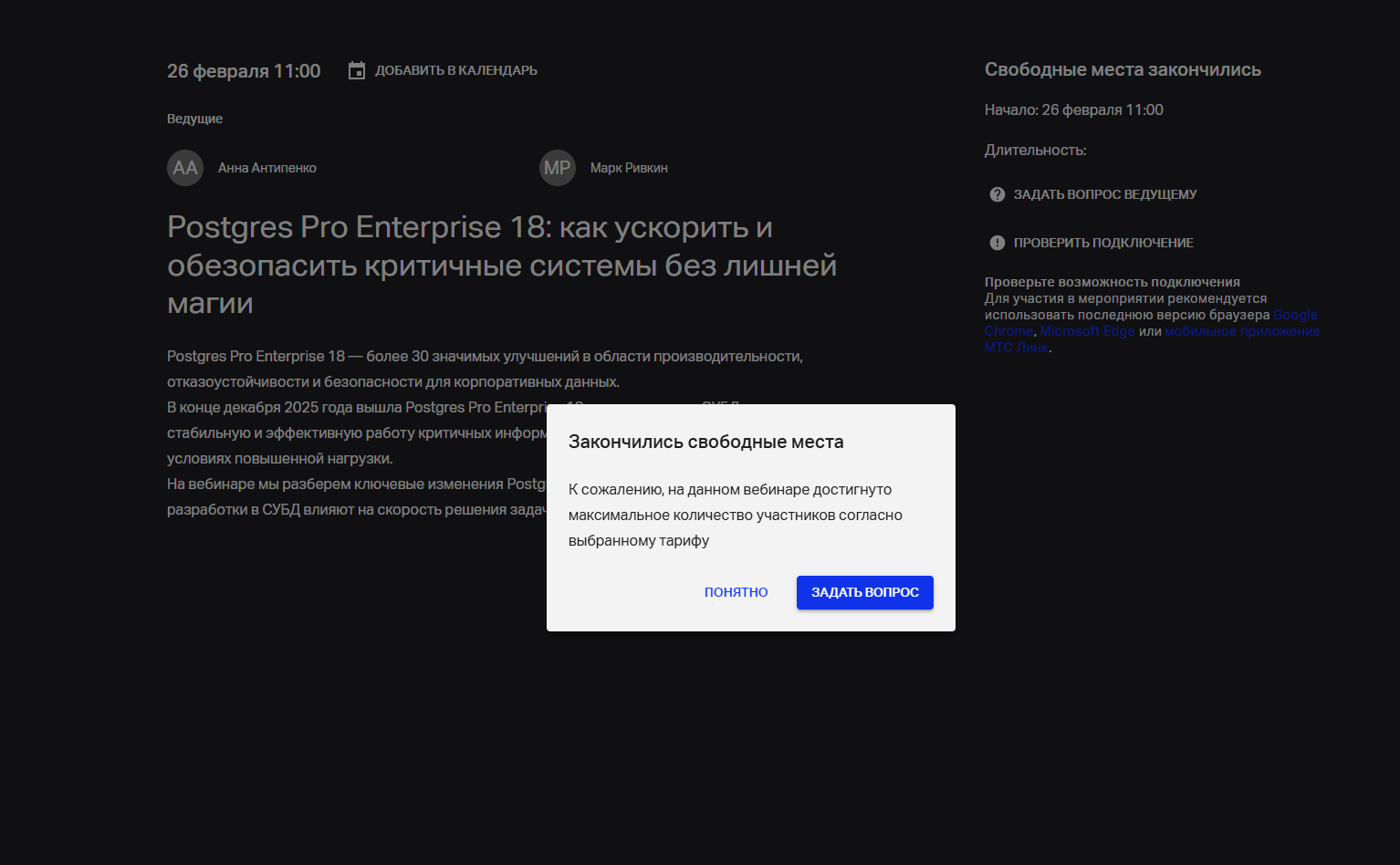Viewport: 1400px width, 865px height.
Task: Click the Ведущие label
Action: coord(194,119)
